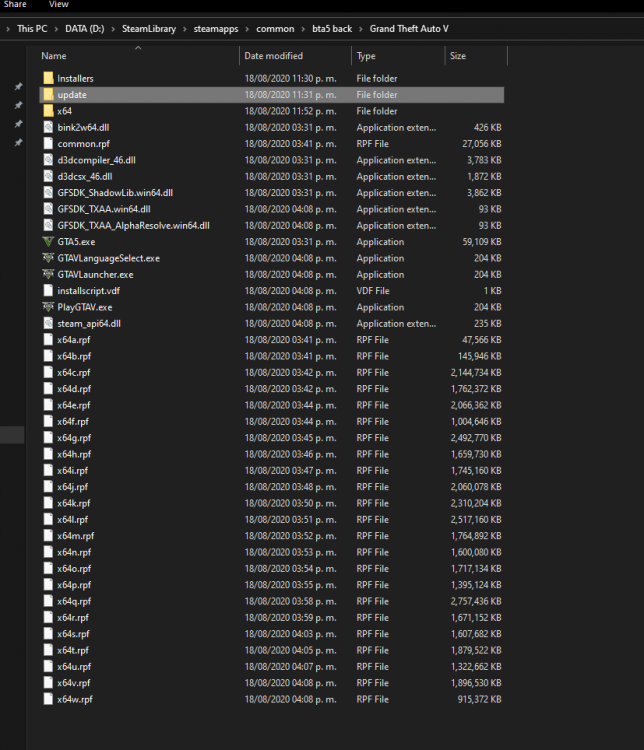The image size is (644, 750).
Task: Click the x64m.rpf file icon
Action: point(48,536)
